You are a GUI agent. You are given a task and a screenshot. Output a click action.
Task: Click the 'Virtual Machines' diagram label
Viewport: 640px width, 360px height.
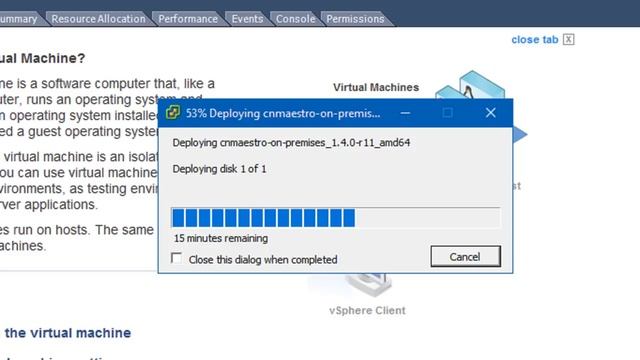[x=376, y=87]
